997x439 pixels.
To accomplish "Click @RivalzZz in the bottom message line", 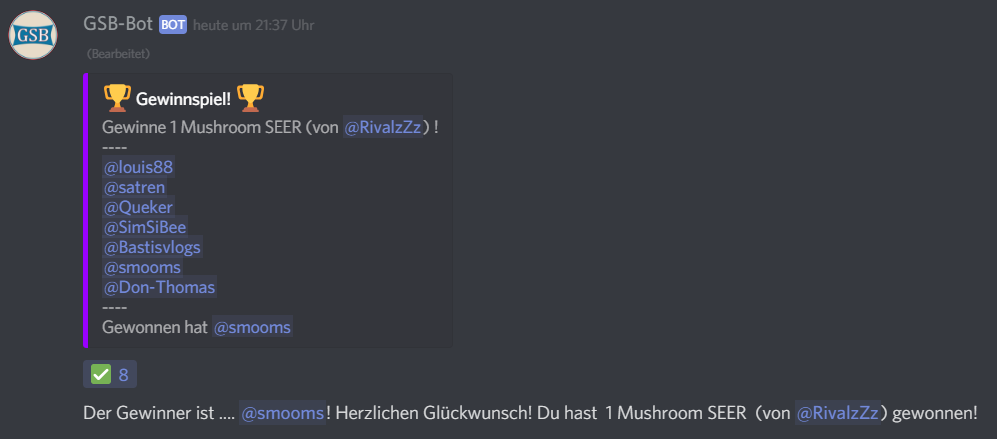I will pos(837,413).
